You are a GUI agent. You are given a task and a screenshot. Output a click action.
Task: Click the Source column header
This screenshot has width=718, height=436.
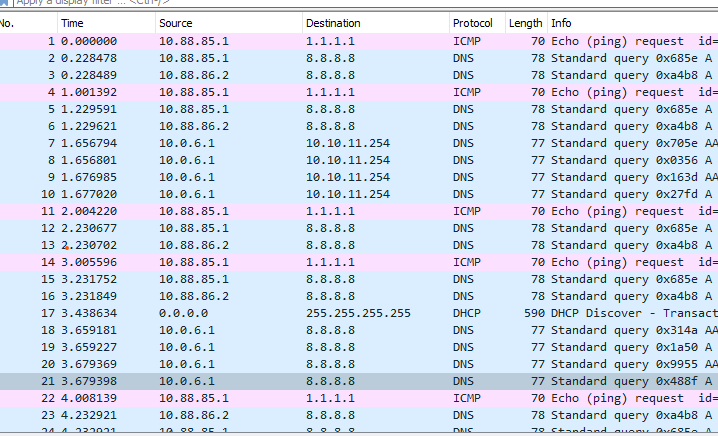point(228,22)
